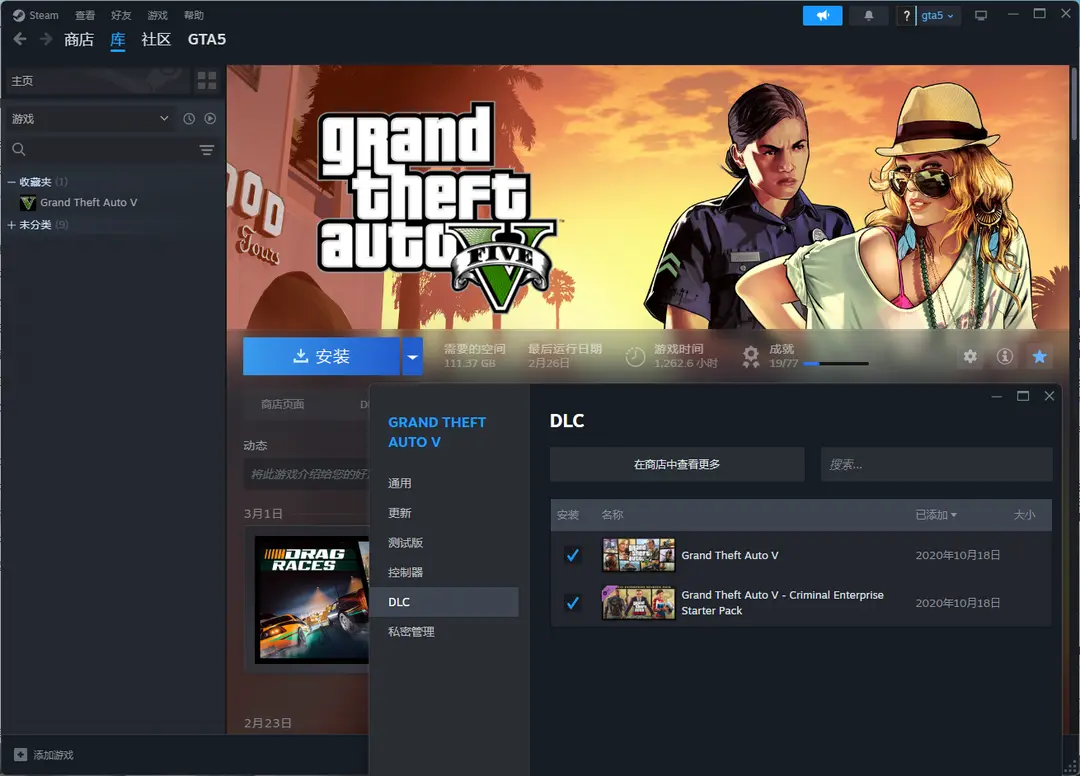Expand the 未分类 category

(x=11, y=224)
